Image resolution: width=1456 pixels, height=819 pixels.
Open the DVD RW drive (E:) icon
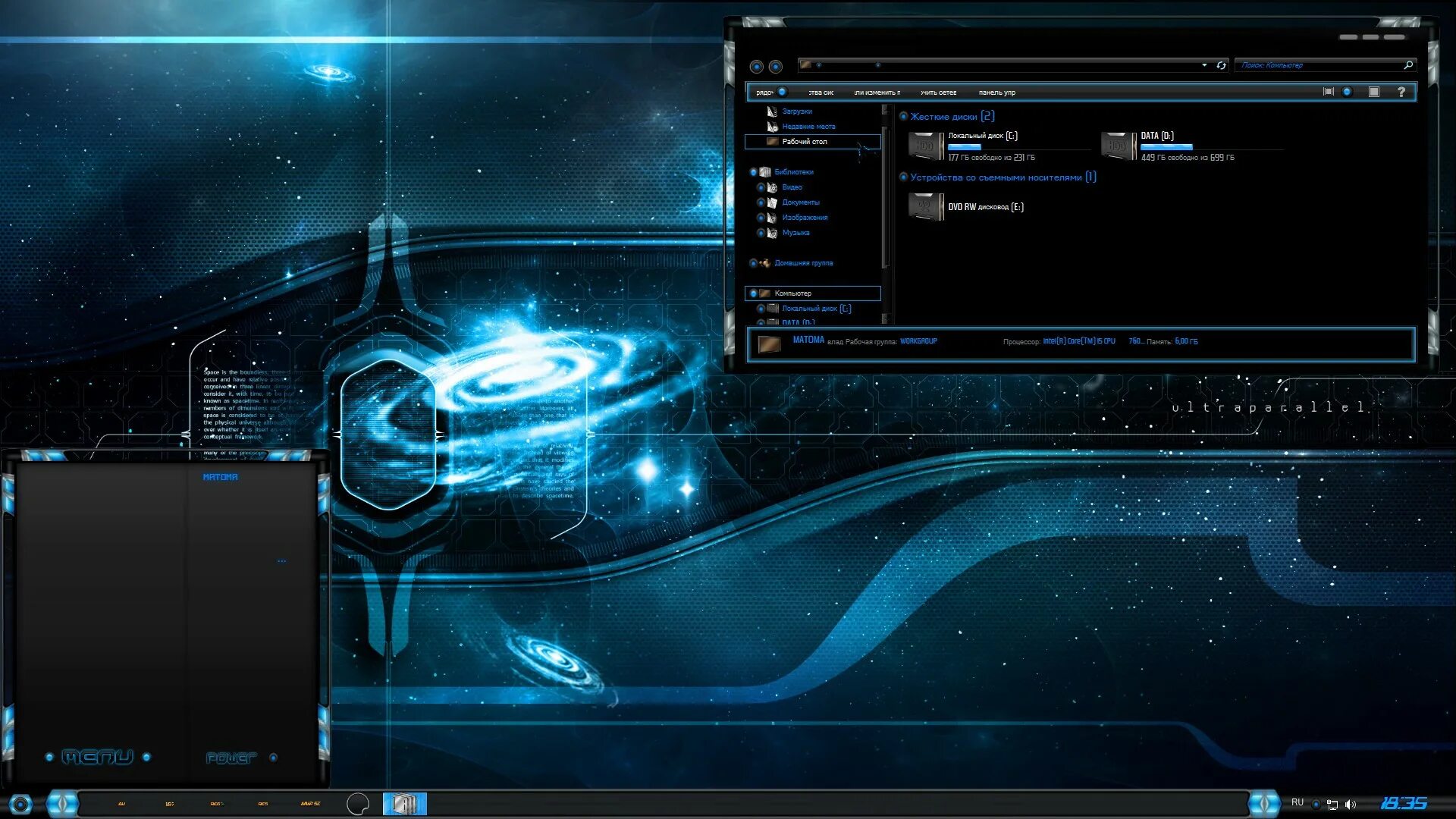click(926, 206)
